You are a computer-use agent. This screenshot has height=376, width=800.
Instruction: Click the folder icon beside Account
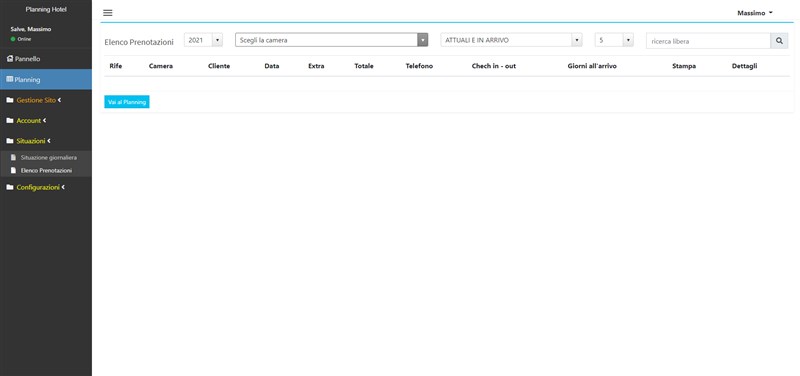(x=10, y=121)
